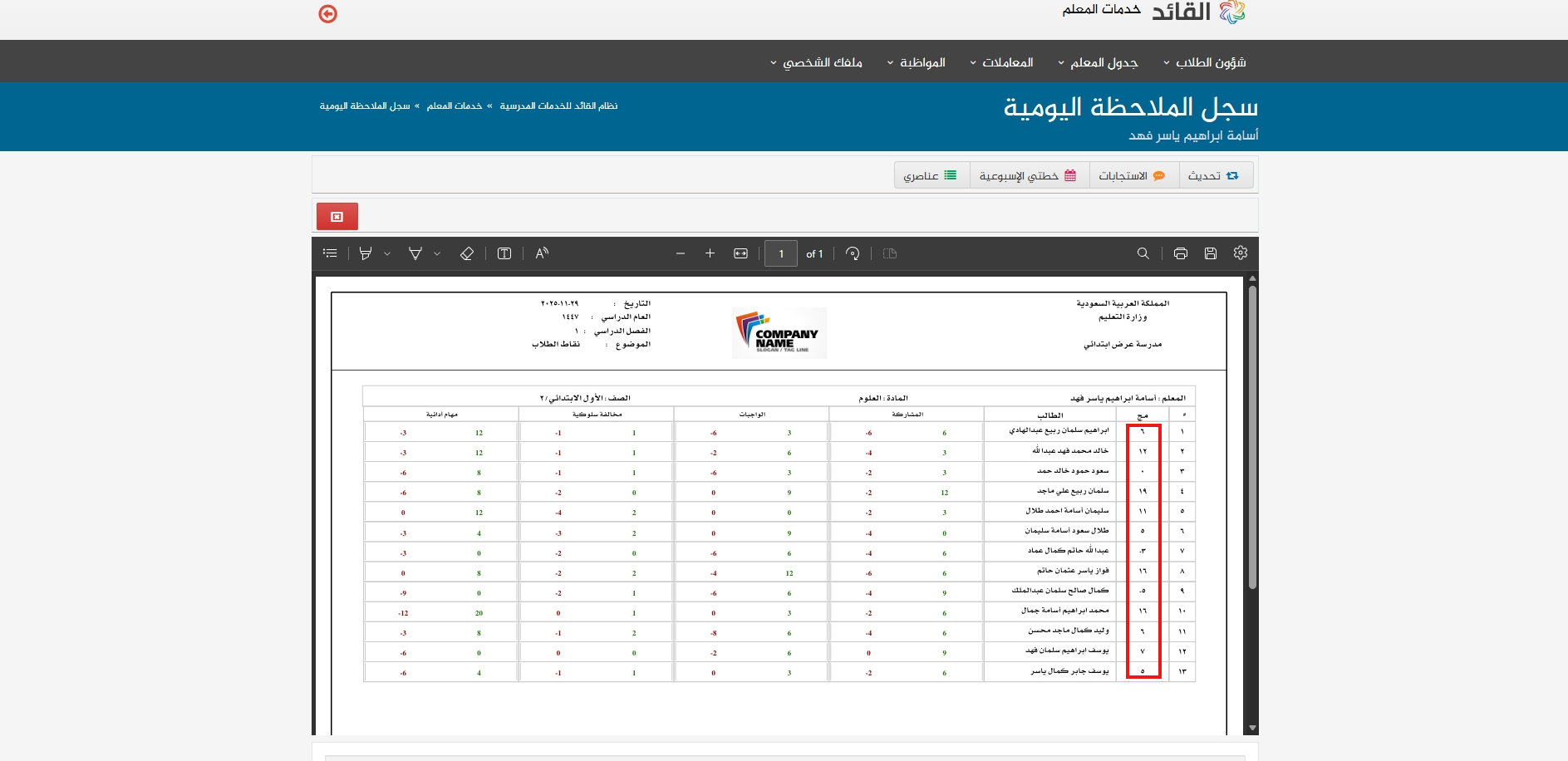Zoom in with the plus icon
This screenshot has width=1568, height=761.
pyautogui.click(x=710, y=253)
